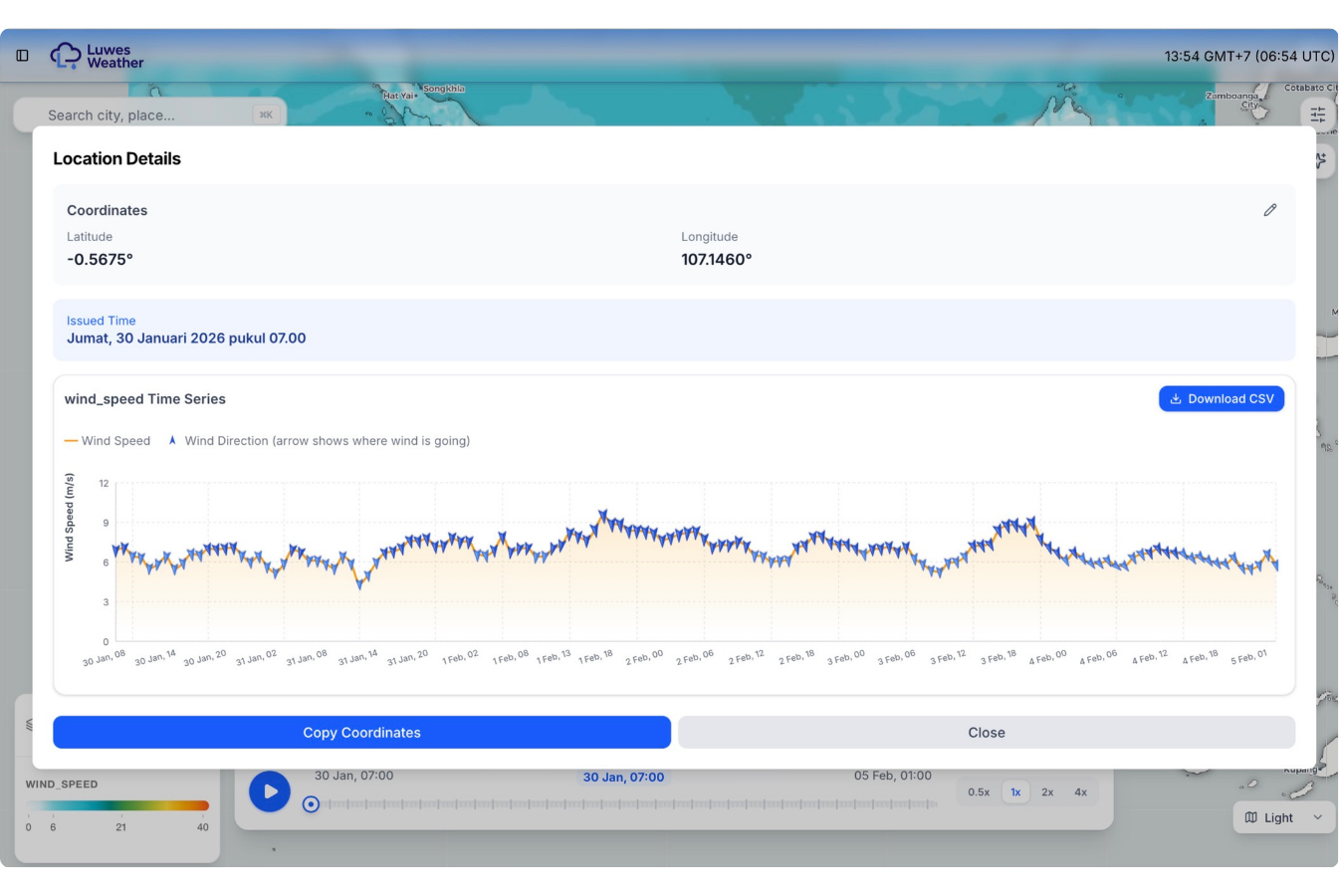This screenshot has height=896, width=1339.
Task: Click the map book icon beside Light
Action: click(1250, 817)
